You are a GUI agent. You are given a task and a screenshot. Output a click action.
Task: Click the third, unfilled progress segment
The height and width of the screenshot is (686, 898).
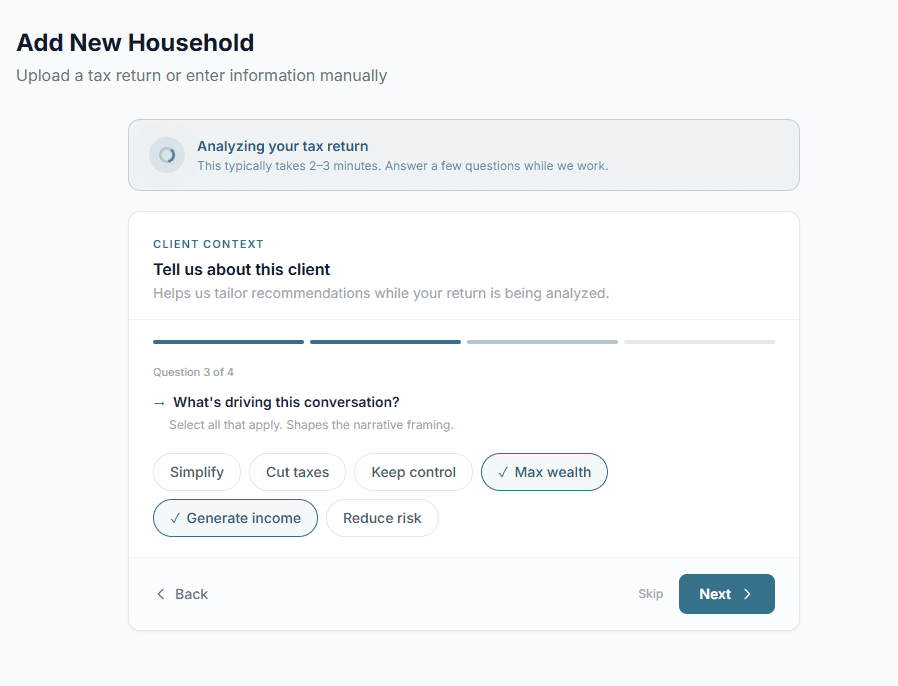[542, 341]
